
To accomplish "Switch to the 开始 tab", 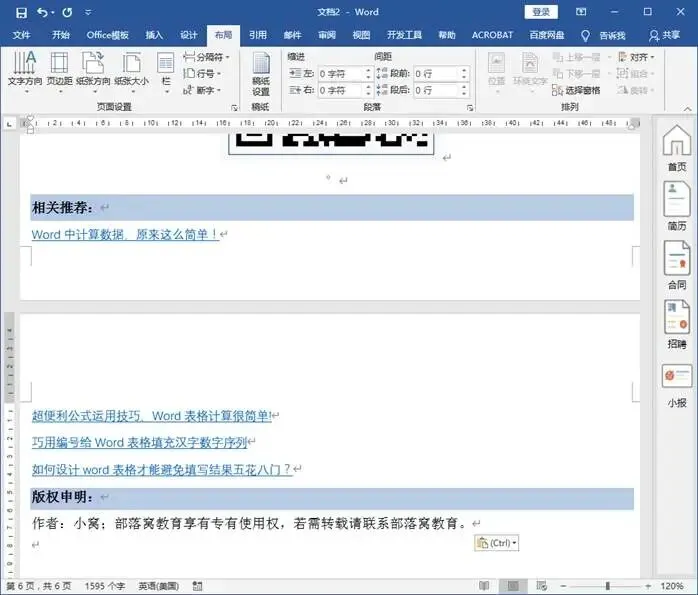I will tap(61, 35).
